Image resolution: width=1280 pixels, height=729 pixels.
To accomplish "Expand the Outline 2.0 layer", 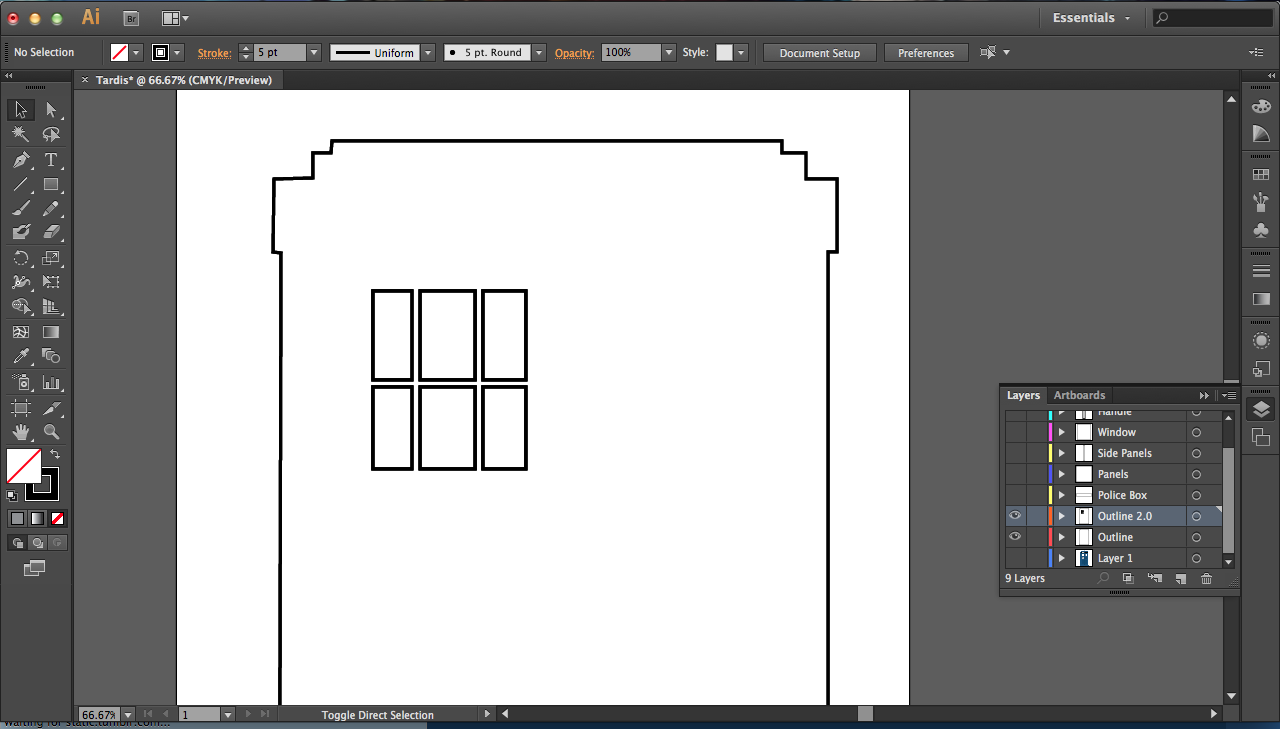I will pyautogui.click(x=1062, y=516).
